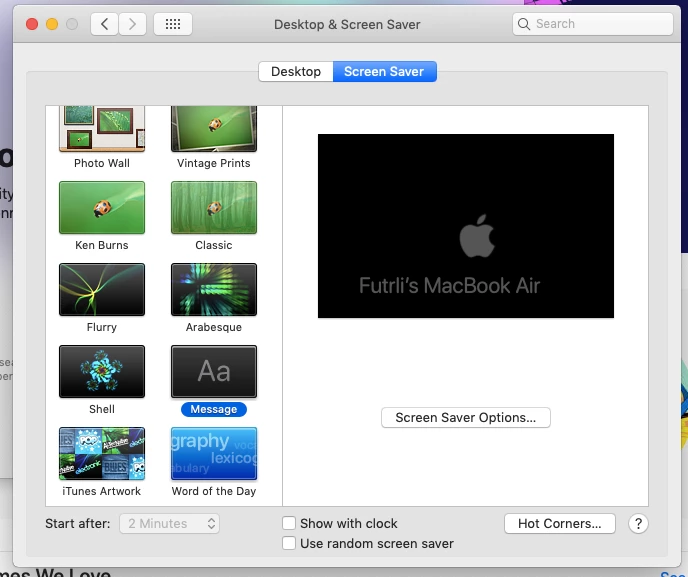Show all preferences with the grid icon
688x577 pixels.
(173, 24)
